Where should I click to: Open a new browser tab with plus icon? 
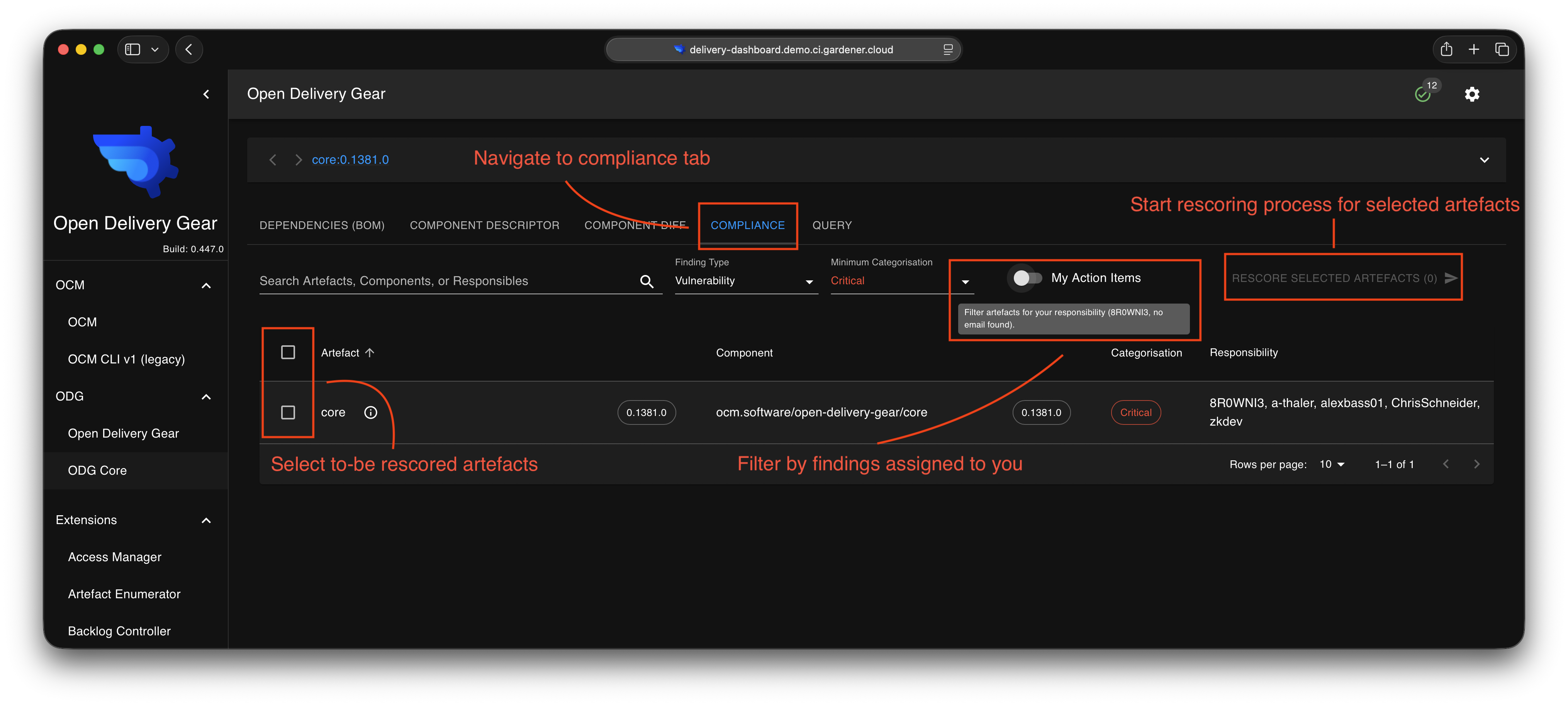1474,49
